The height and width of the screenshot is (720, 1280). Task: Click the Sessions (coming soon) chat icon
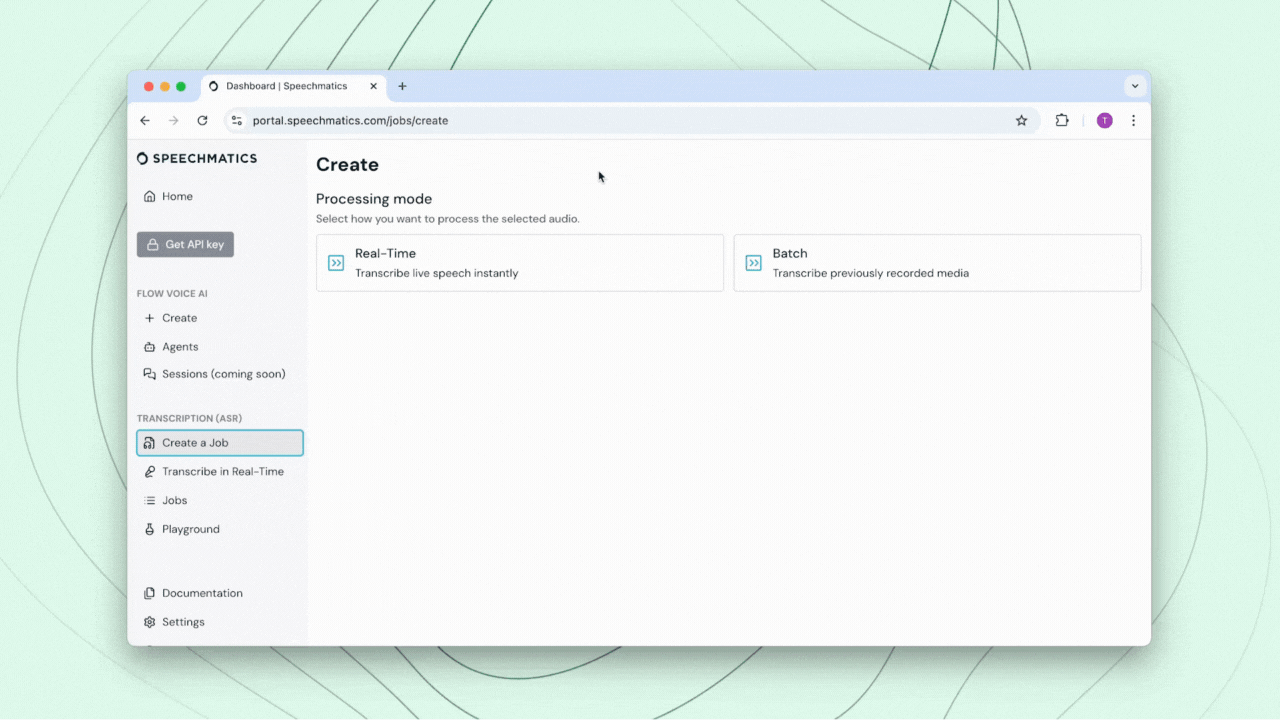(150, 374)
